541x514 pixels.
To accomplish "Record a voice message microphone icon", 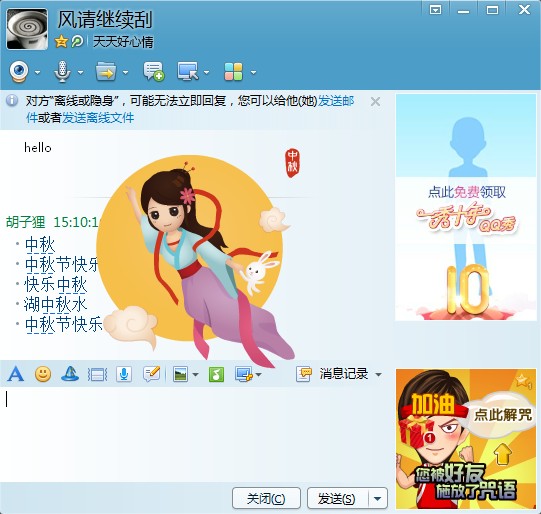I will (124, 374).
